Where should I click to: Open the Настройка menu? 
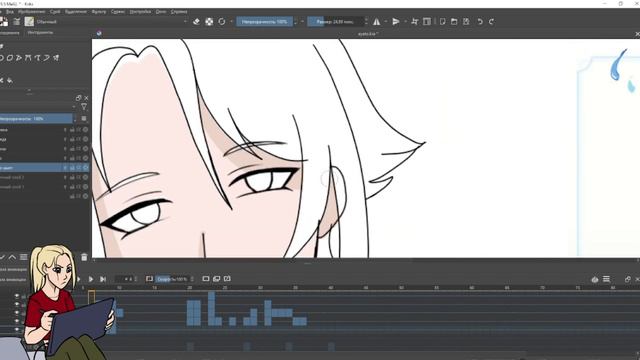(x=140, y=12)
